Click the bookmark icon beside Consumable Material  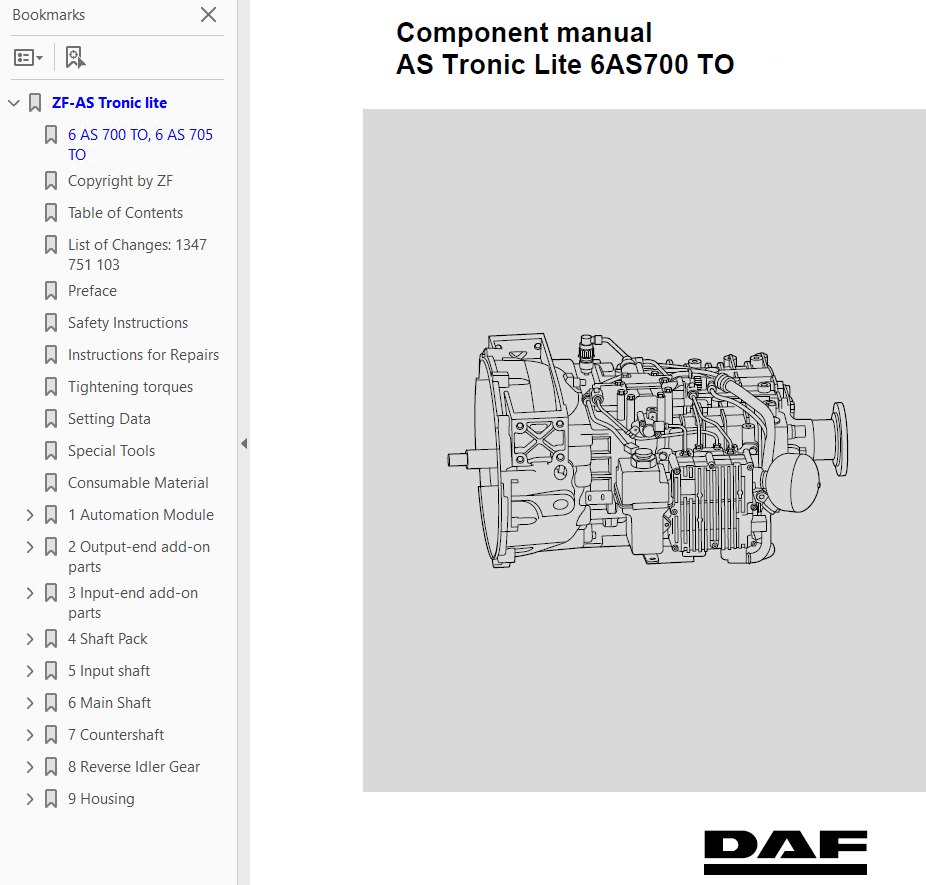[51, 483]
